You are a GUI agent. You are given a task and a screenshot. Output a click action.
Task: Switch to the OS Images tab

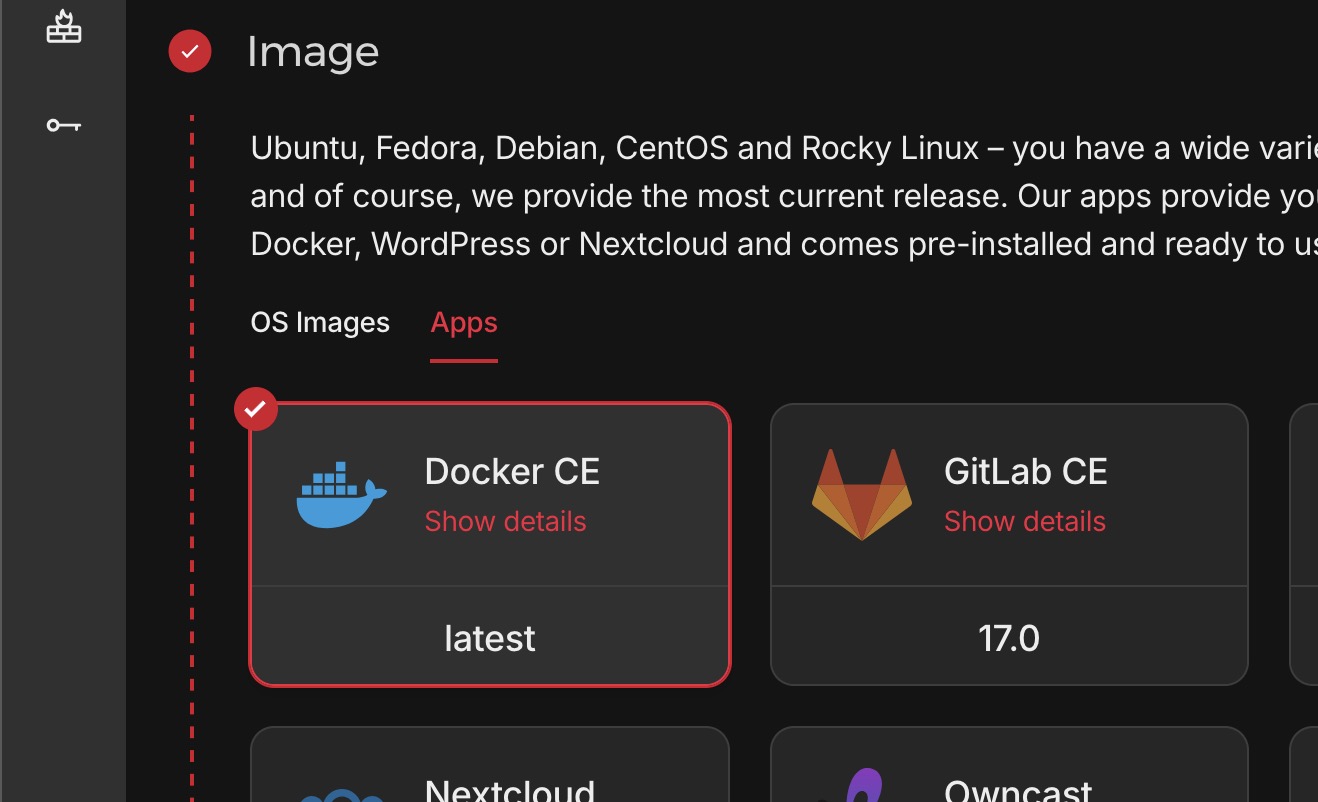tap(320, 323)
